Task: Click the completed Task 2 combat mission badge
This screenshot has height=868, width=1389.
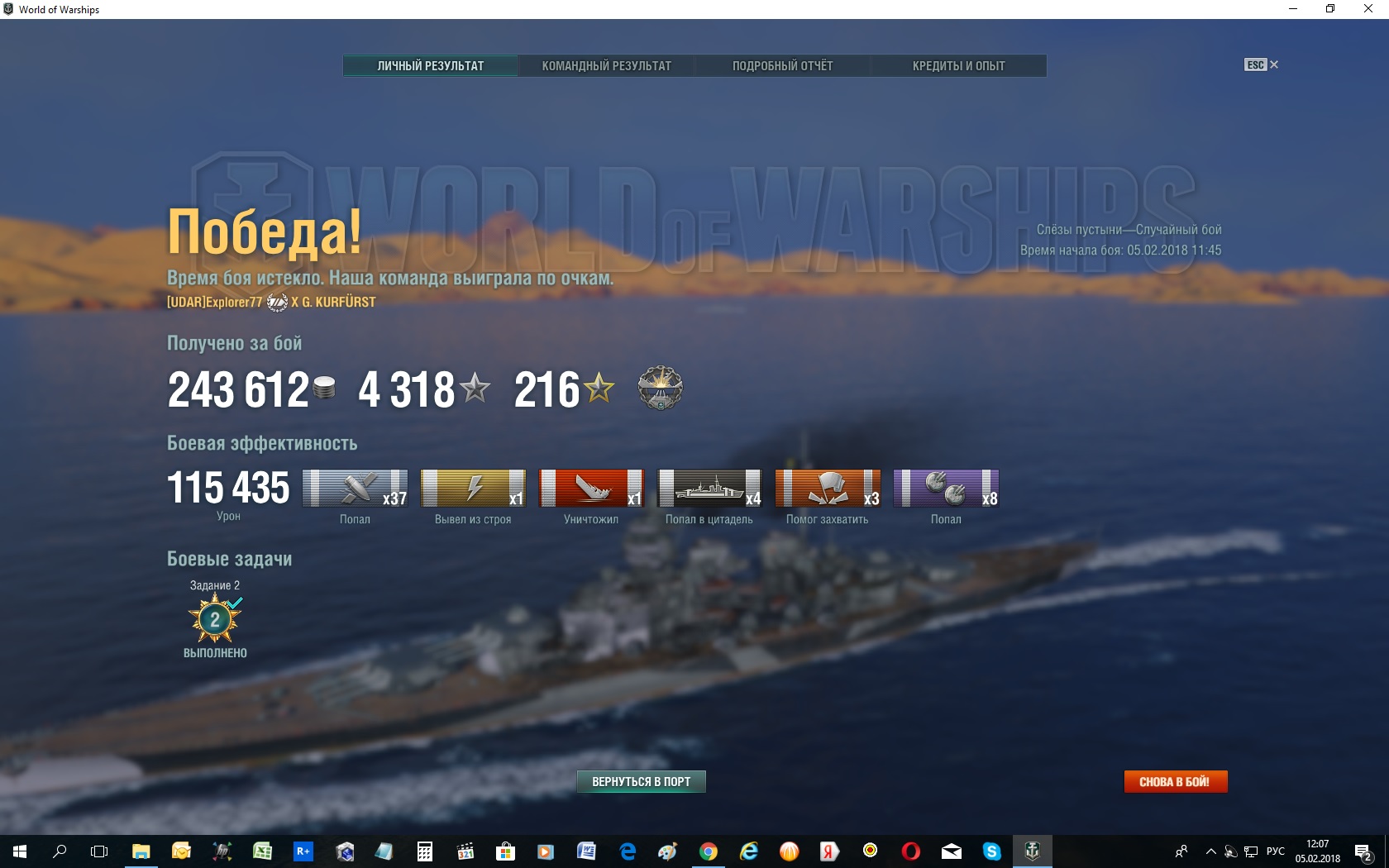Action: (x=215, y=619)
